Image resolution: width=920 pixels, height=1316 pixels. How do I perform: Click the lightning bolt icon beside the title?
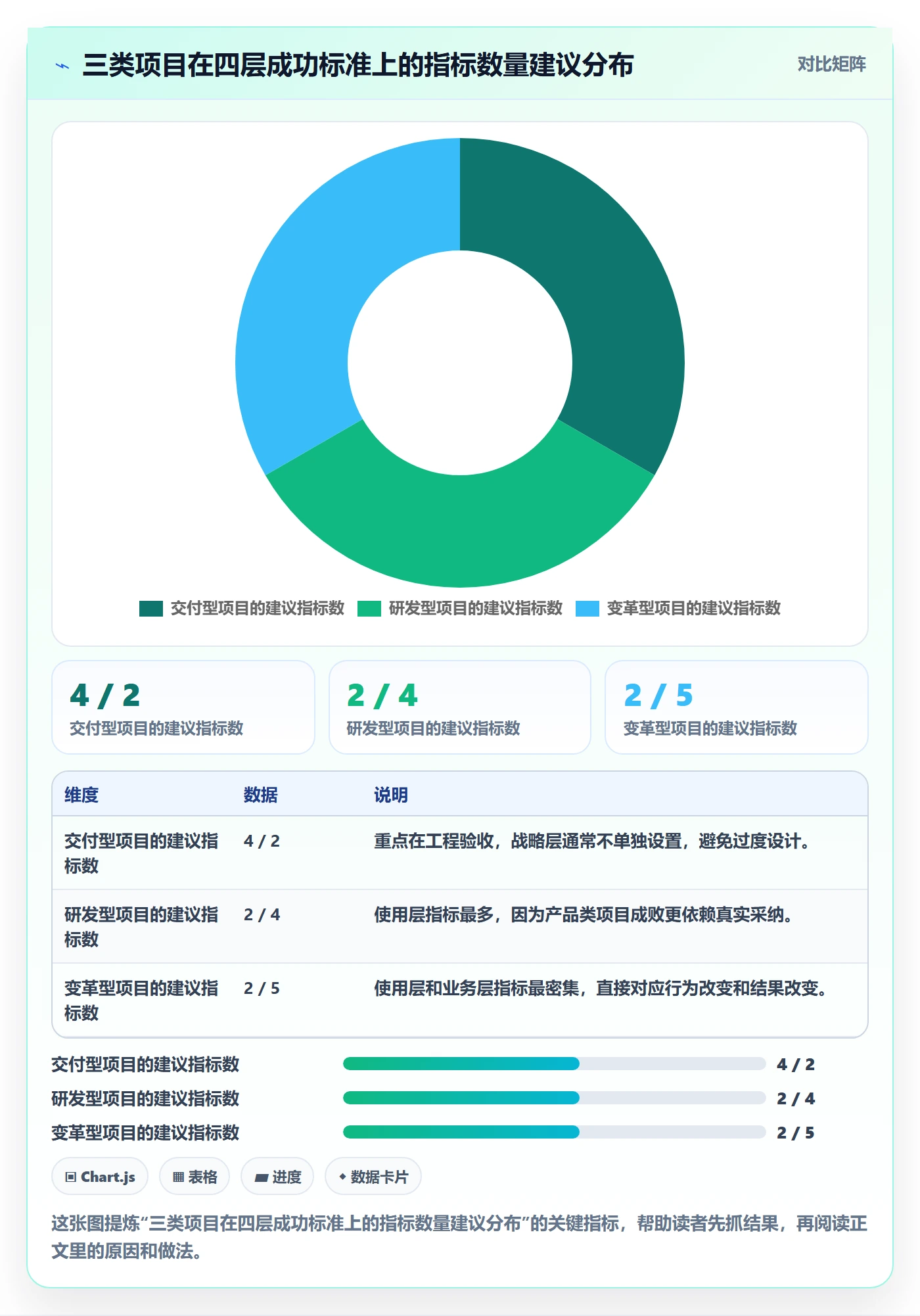[x=62, y=66]
